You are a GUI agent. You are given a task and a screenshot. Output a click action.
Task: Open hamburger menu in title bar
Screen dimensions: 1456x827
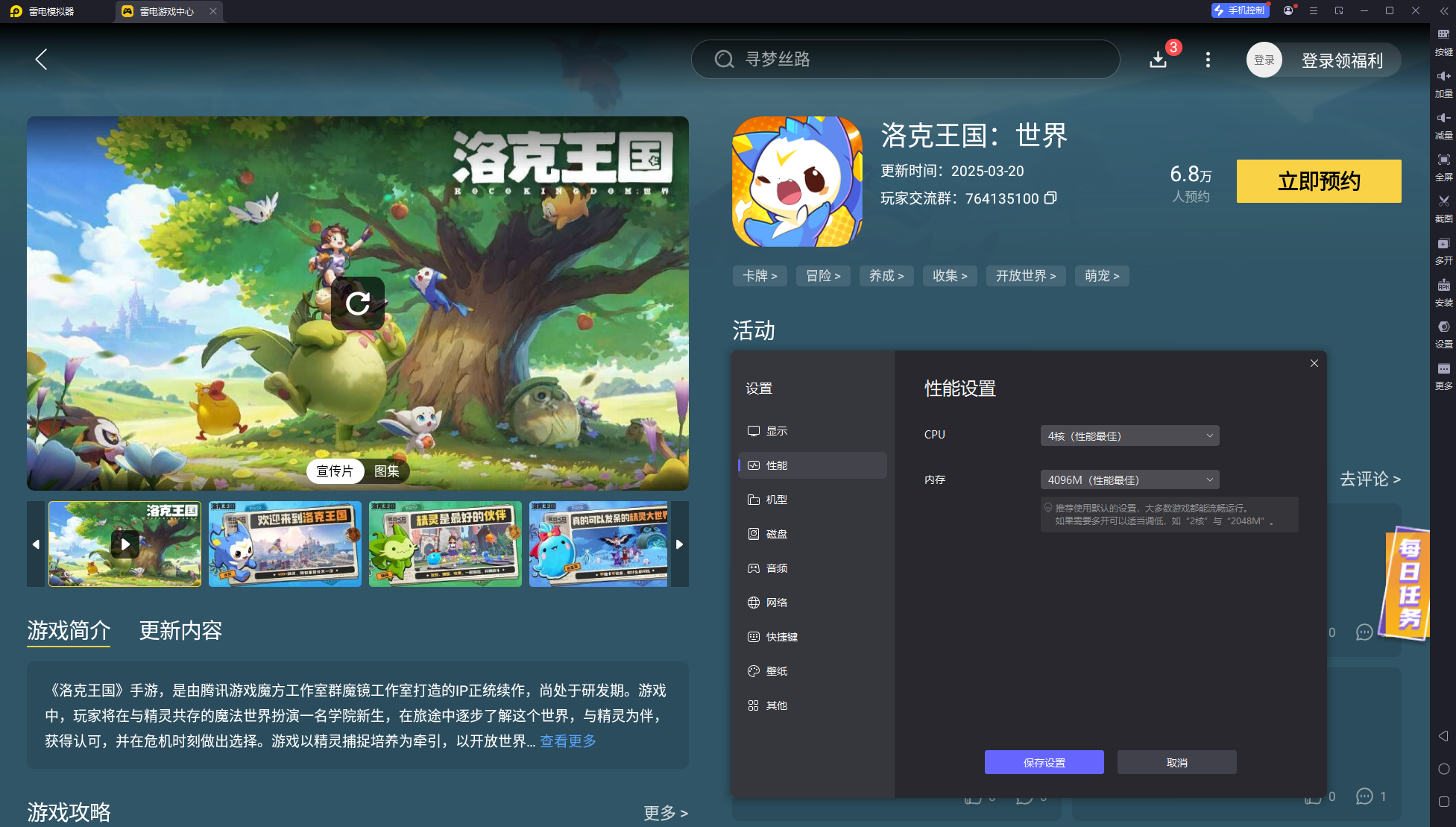pyautogui.click(x=1314, y=10)
